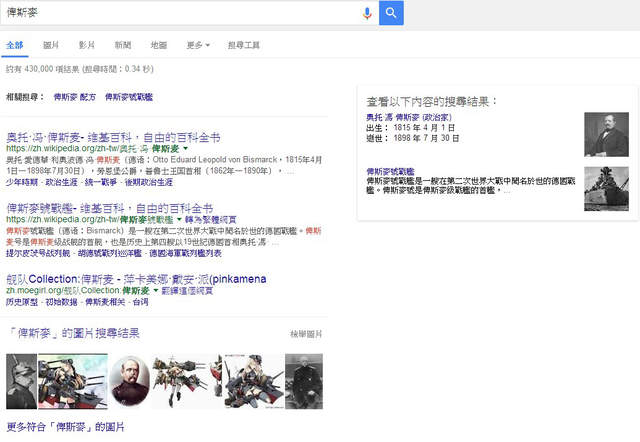Open the 俾斯麦相关 sublink

(105, 302)
